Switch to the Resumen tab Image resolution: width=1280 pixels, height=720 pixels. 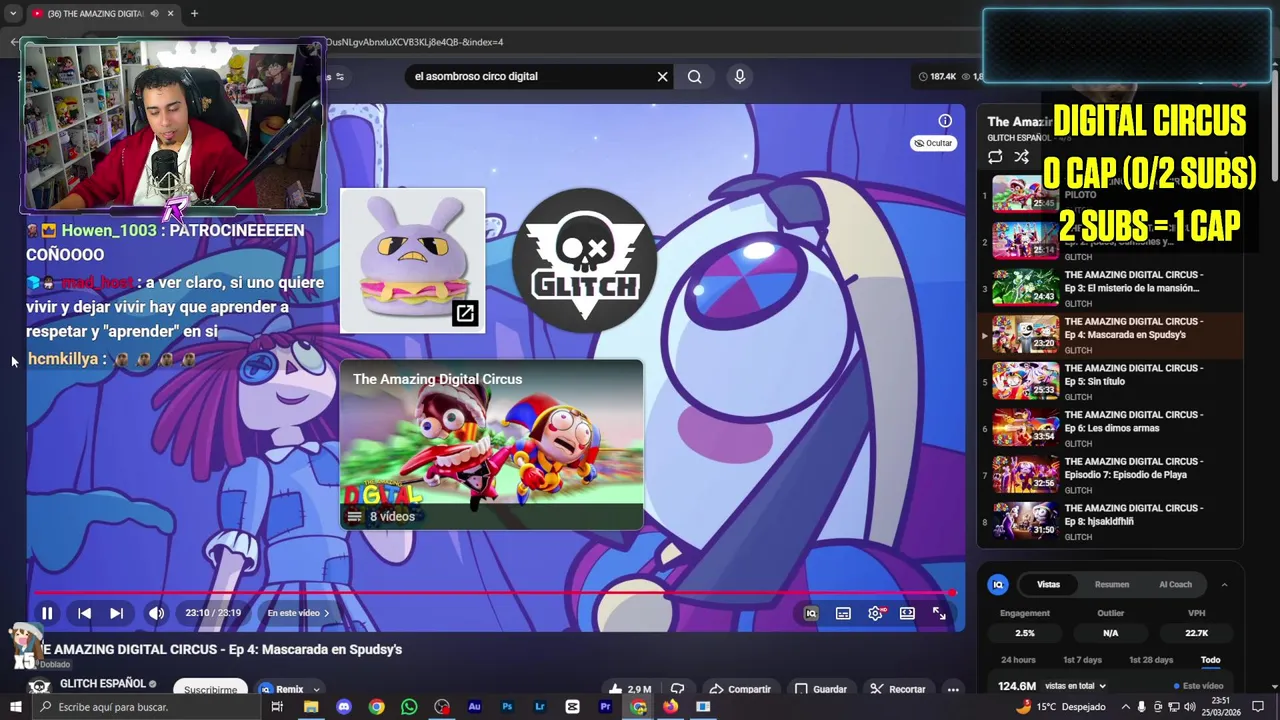click(x=1112, y=584)
